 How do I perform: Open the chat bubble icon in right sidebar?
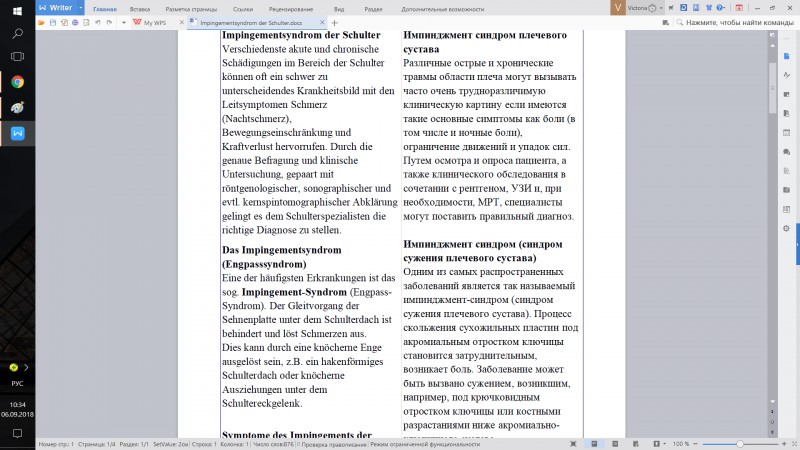[786, 152]
